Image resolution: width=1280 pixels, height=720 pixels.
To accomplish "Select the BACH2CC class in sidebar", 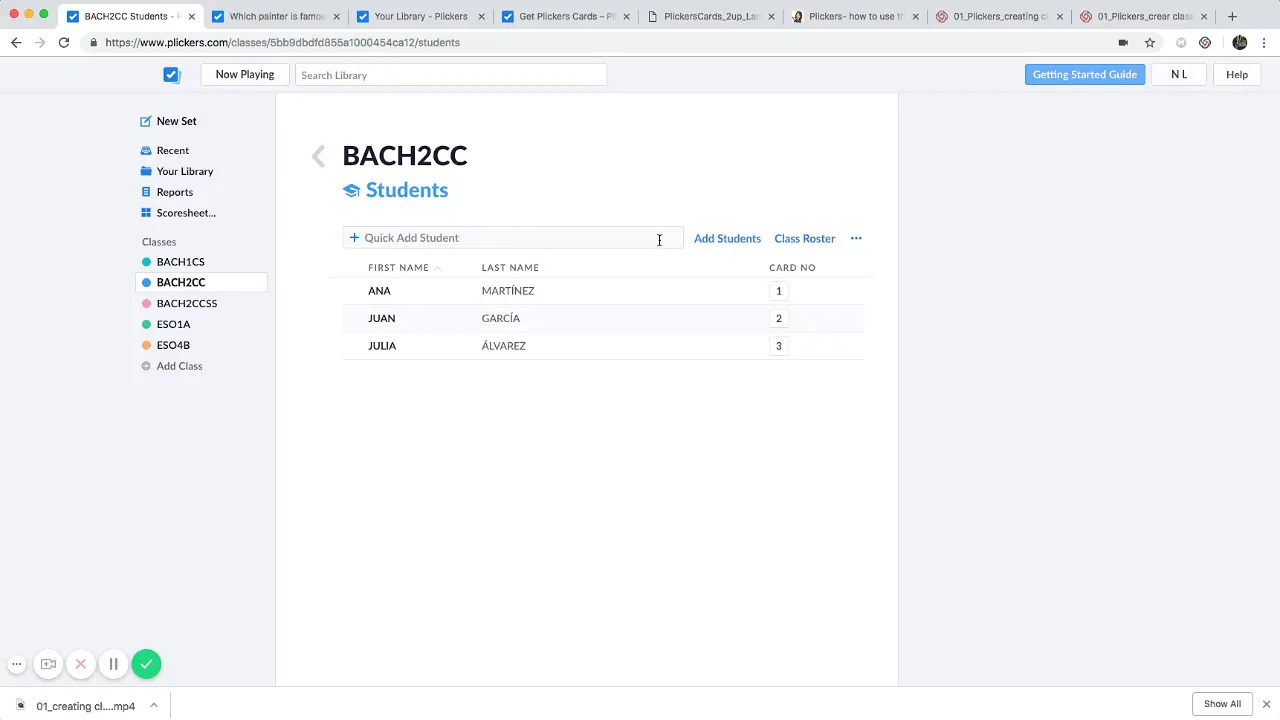I will [x=201, y=283].
